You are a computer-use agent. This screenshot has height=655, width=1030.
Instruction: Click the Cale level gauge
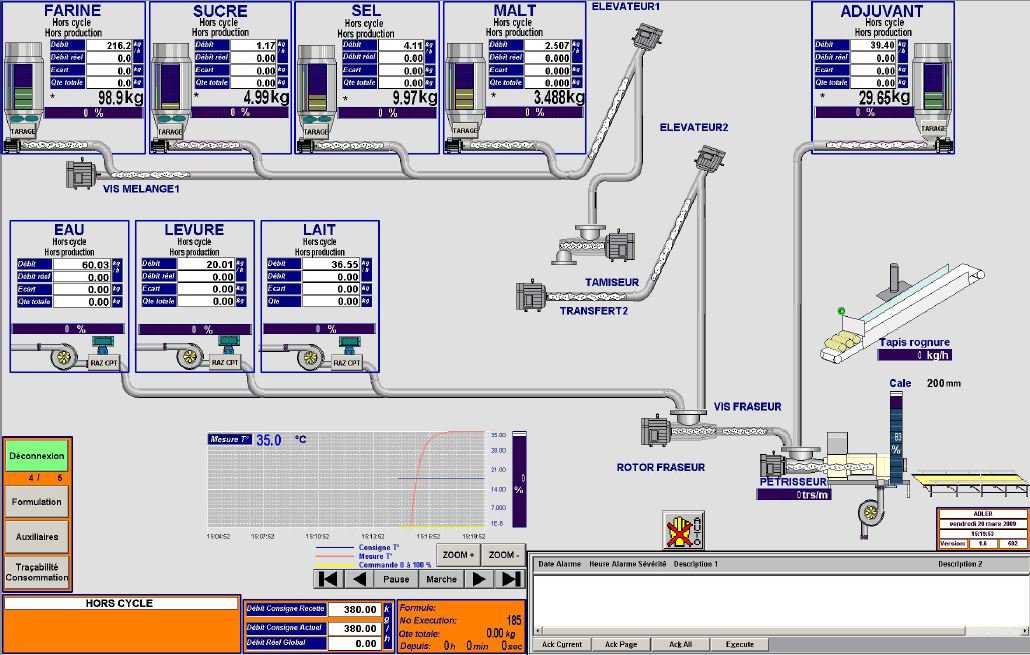(x=897, y=438)
